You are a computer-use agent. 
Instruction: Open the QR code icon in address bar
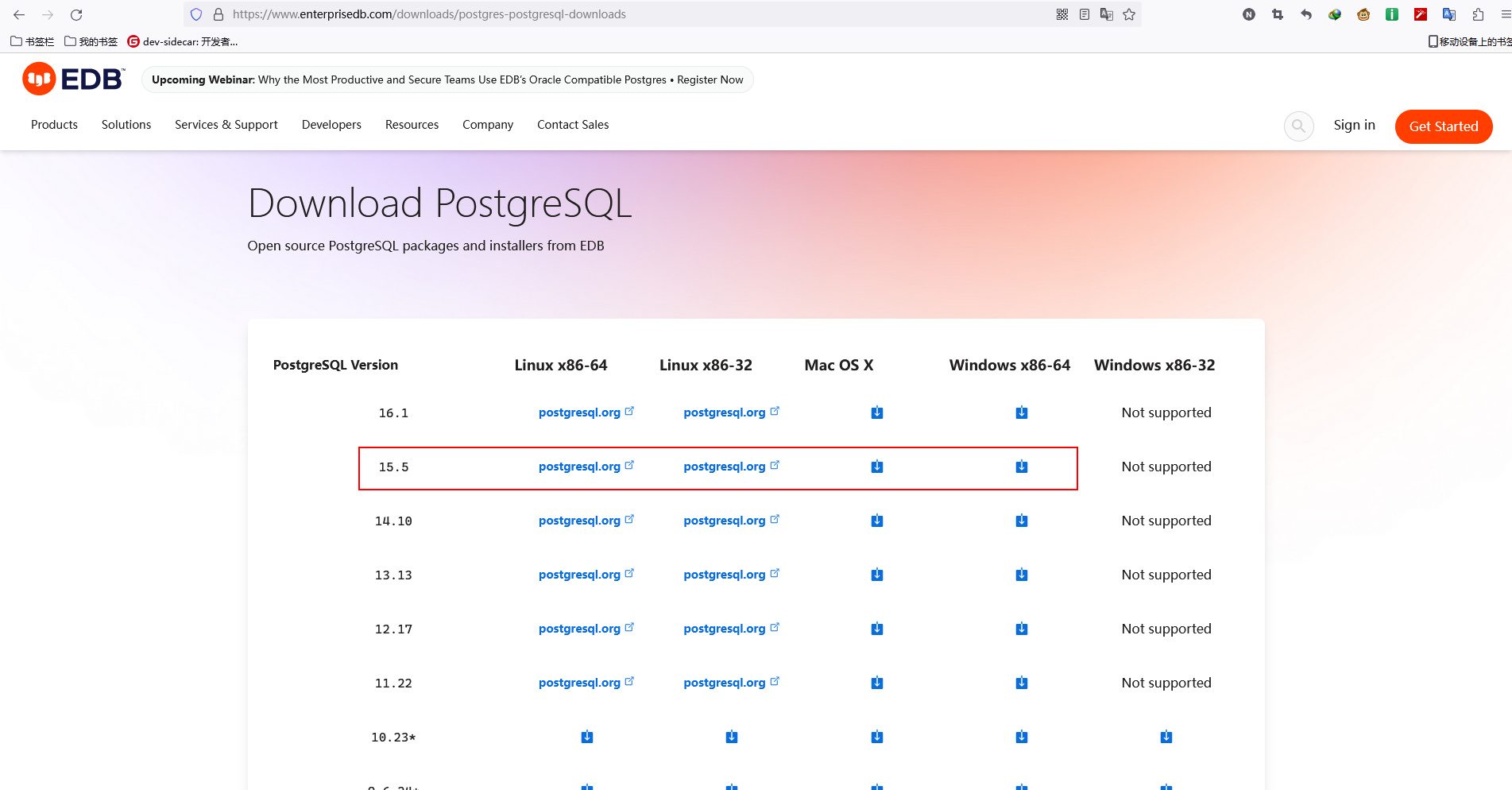[x=1062, y=14]
